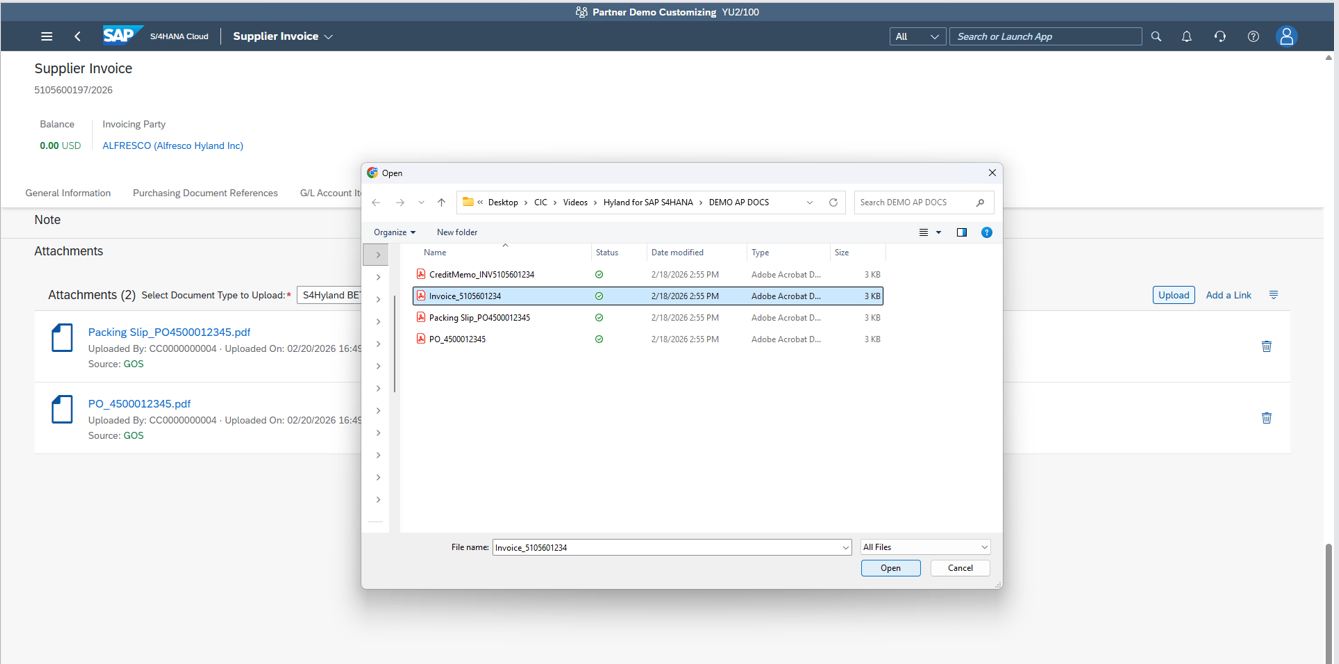Image resolution: width=1339 pixels, height=664 pixels.
Task: Open the headset support icon in SAP header
Action: [x=1220, y=36]
